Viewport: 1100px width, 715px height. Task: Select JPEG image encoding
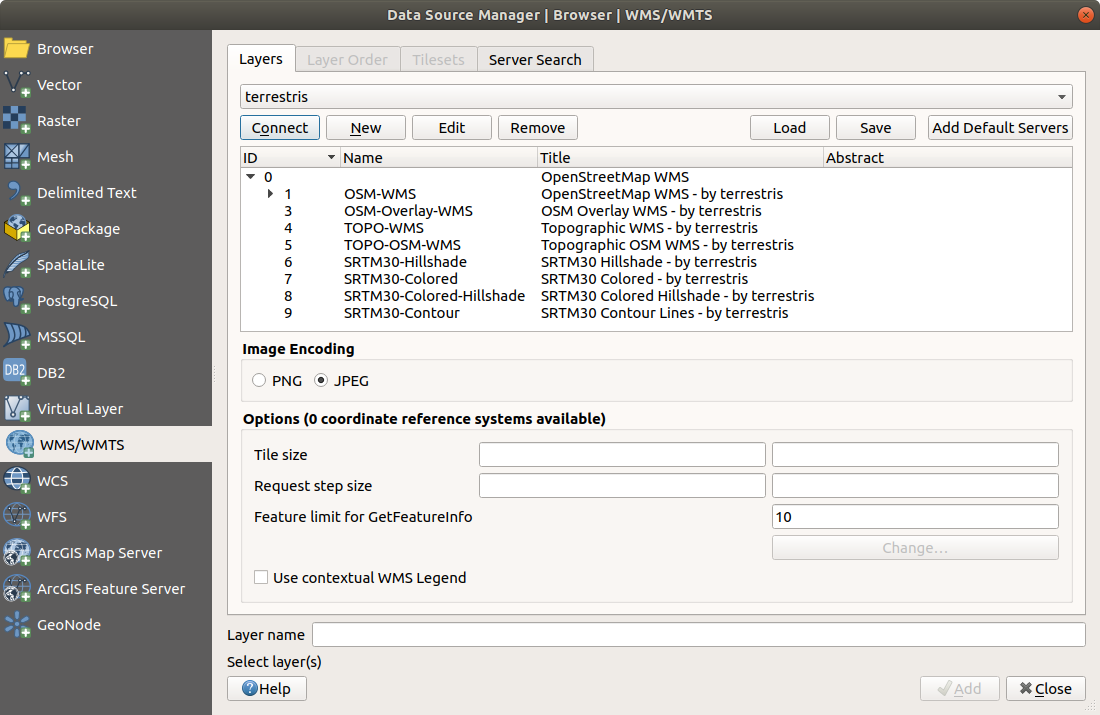tap(321, 381)
